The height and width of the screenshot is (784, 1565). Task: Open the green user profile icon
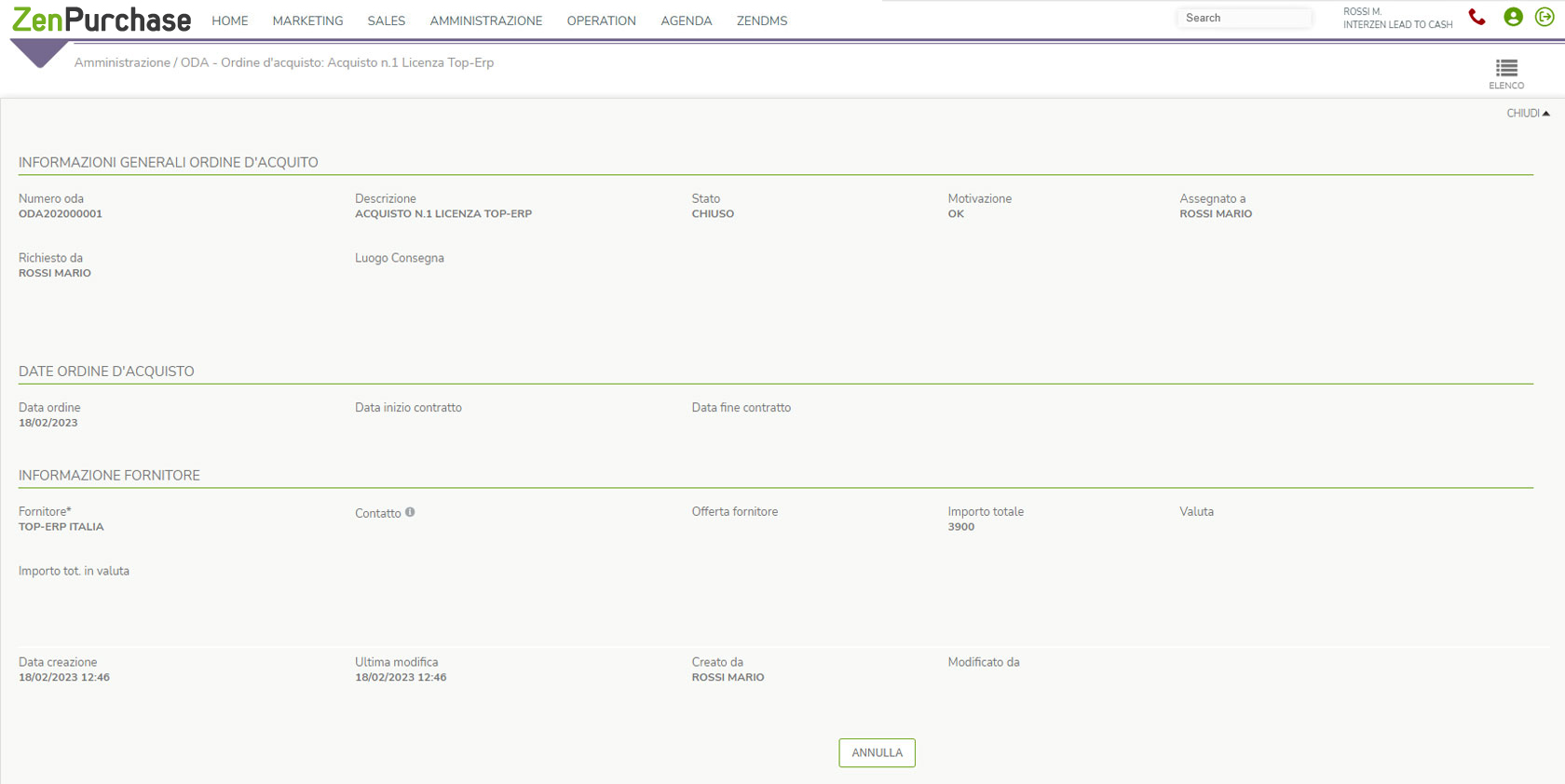(1513, 18)
